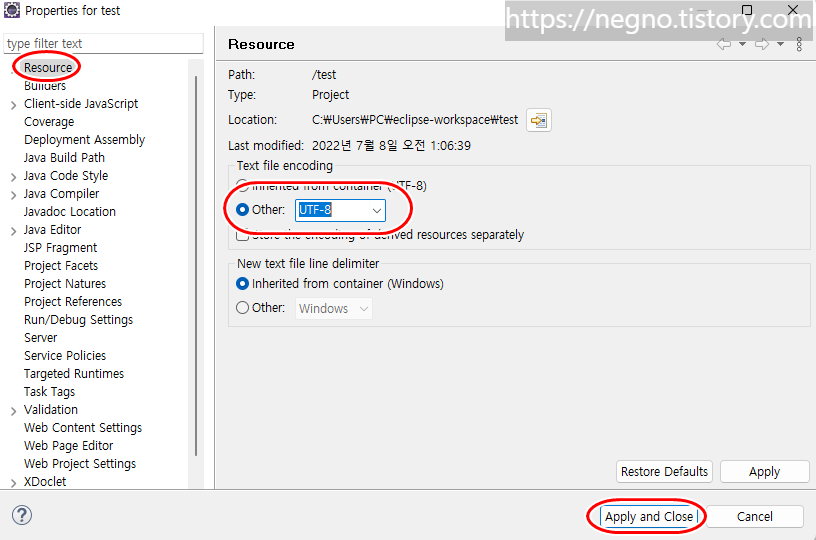The height and width of the screenshot is (540, 816).
Task: Expand the Java Compiler node
Action: pos(14,195)
